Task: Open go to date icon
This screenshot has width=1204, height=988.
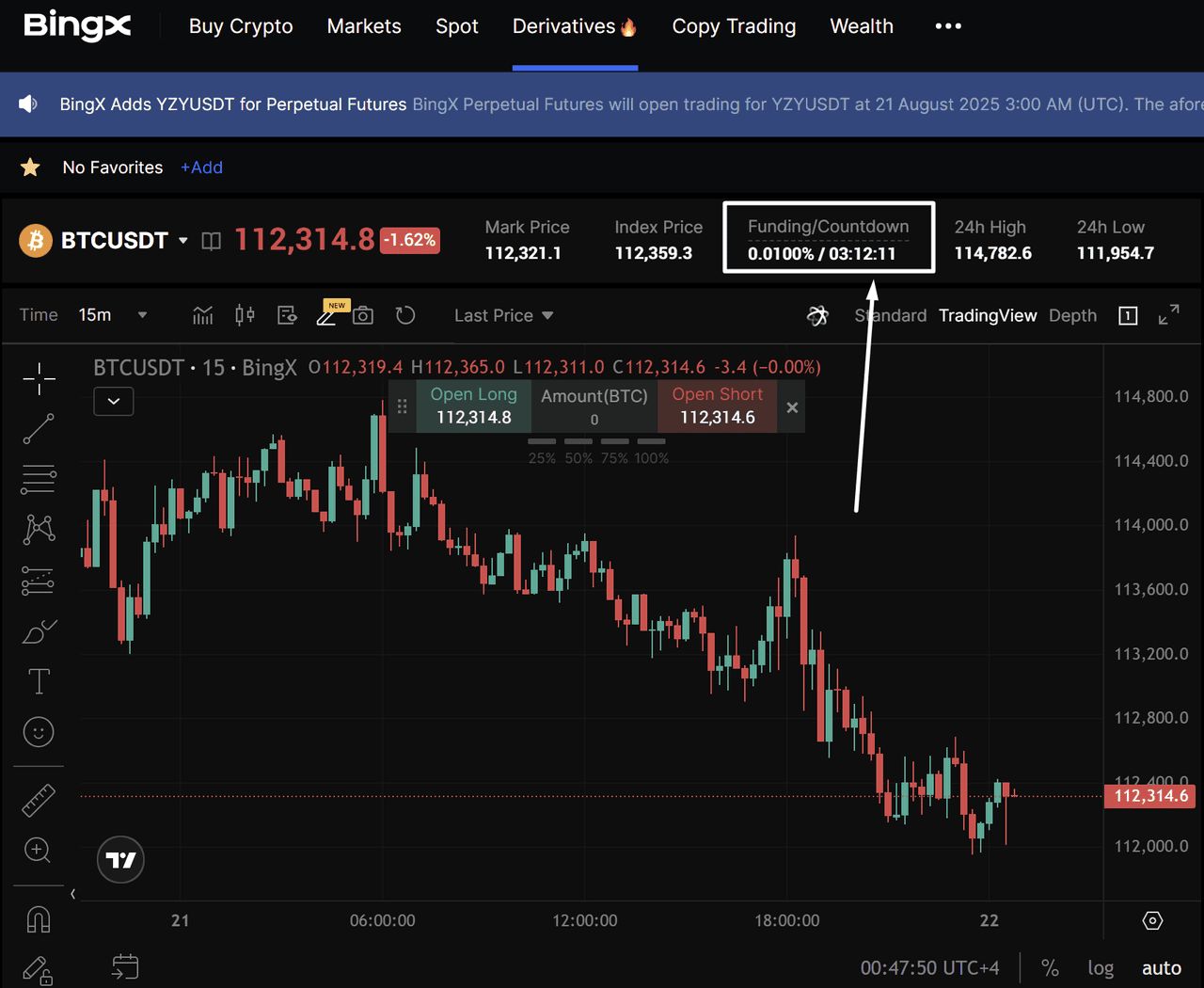Action: click(125, 966)
